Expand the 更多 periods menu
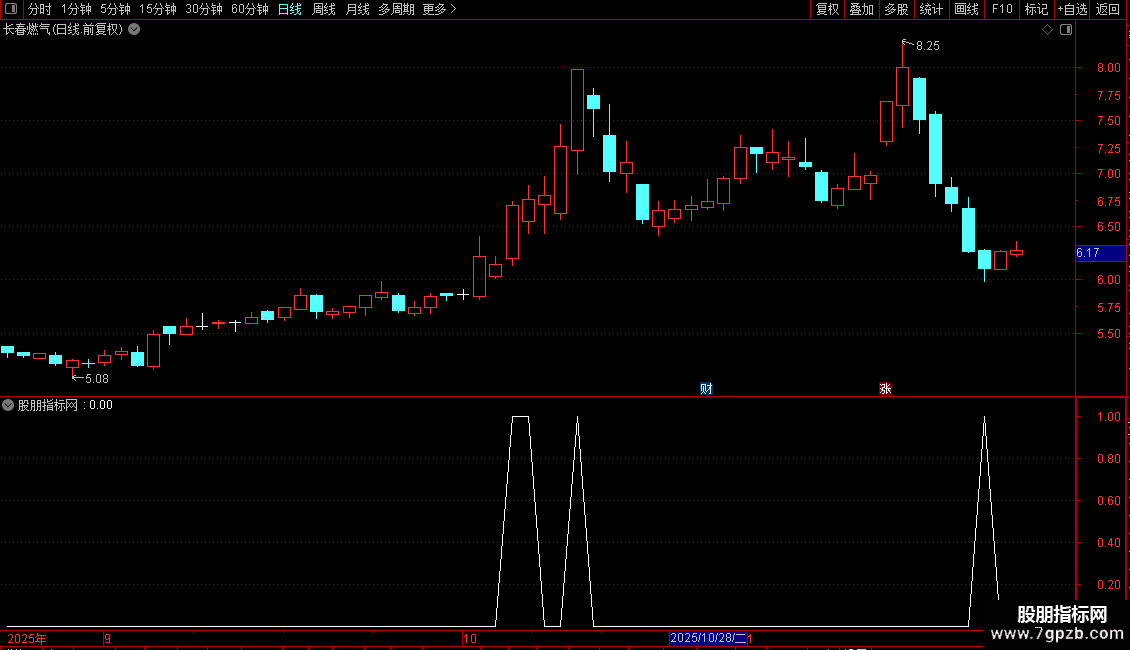This screenshot has width=1130, height=650. point(440,9)
